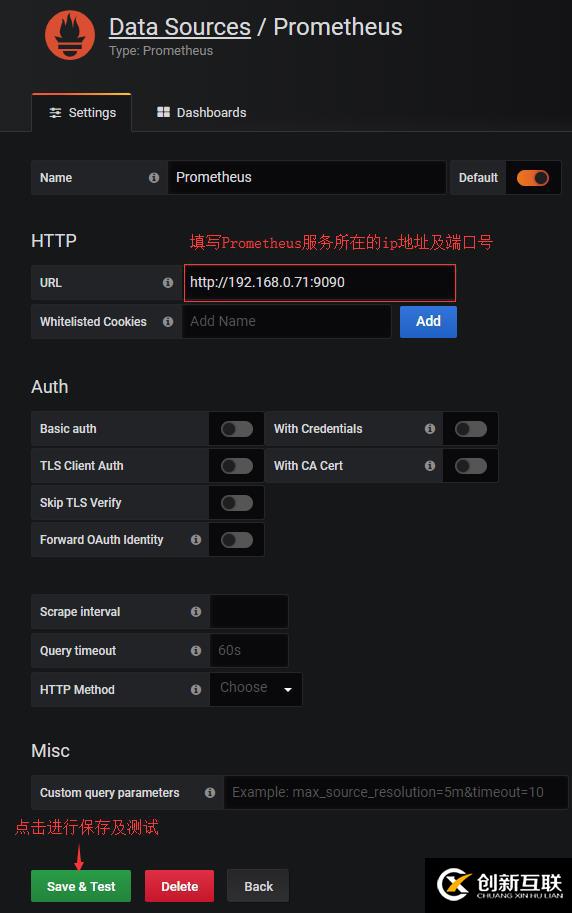Click the 'Default' label

coord(478,178)
